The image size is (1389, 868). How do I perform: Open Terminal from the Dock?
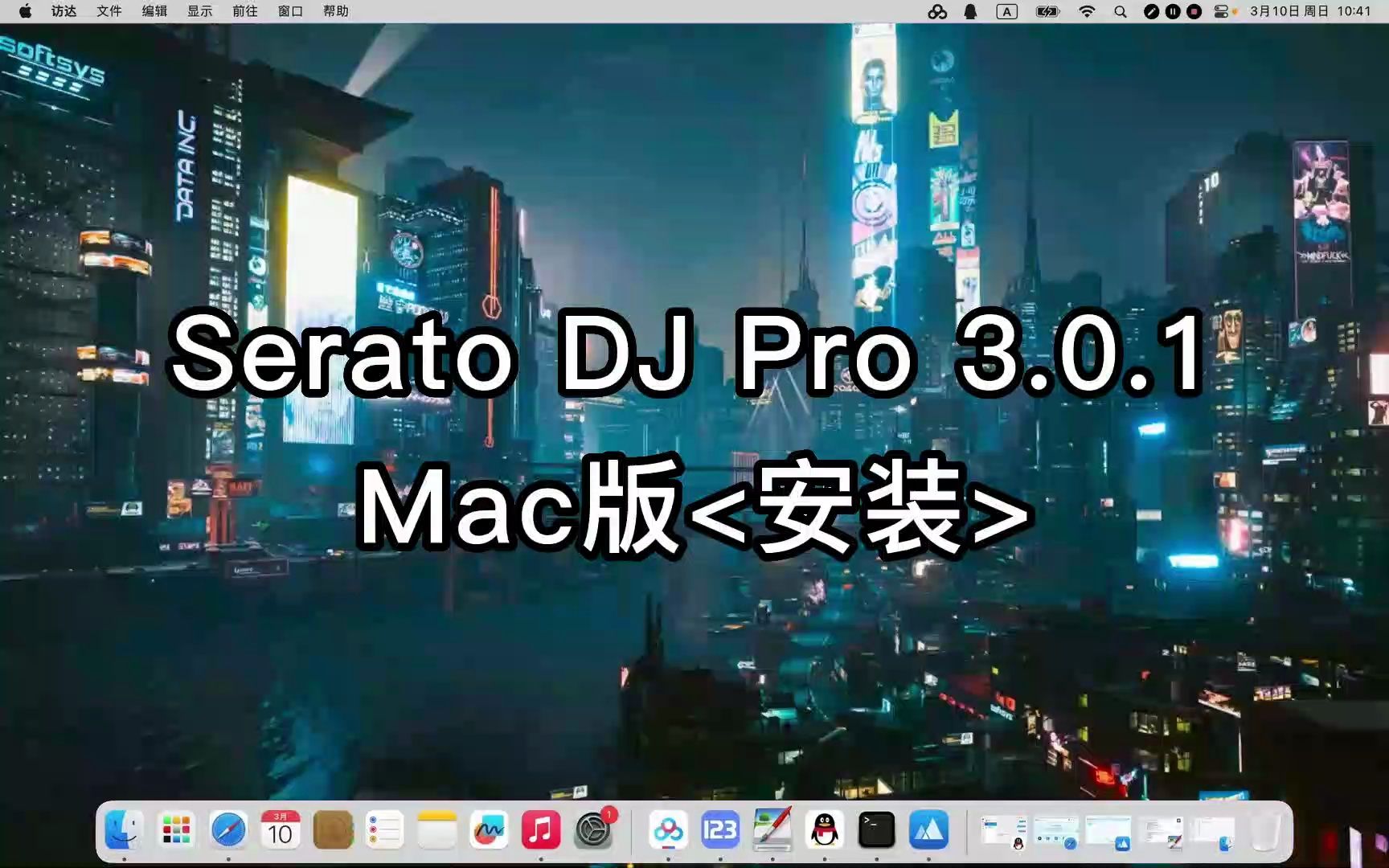pos(876,829)
